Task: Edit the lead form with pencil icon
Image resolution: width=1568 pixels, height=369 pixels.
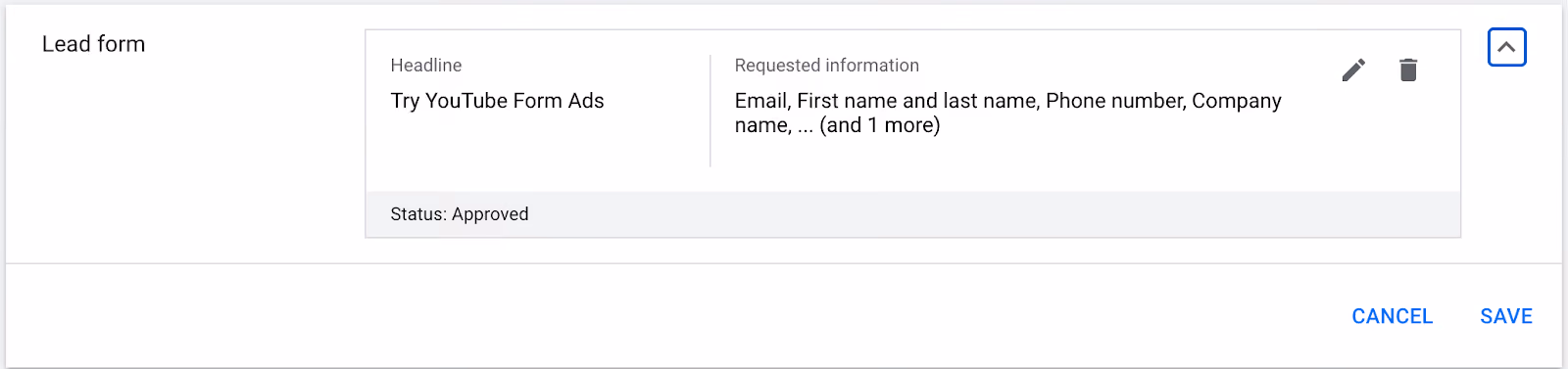Action: (x=1353, y=69)
